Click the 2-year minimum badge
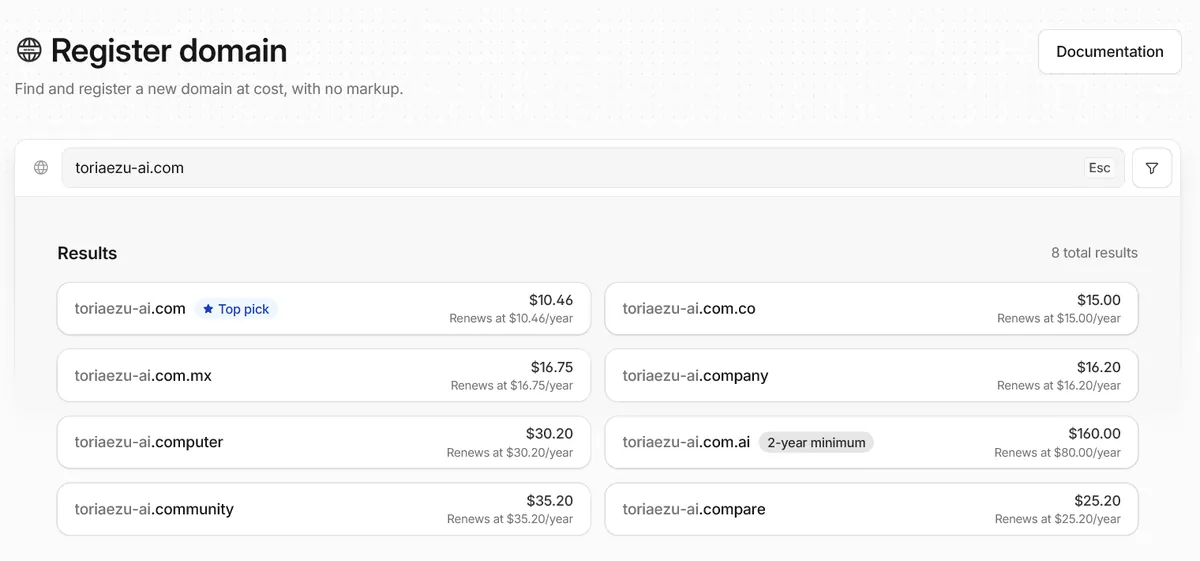Screen dimensions: 1200x561 tap(816, 442)
